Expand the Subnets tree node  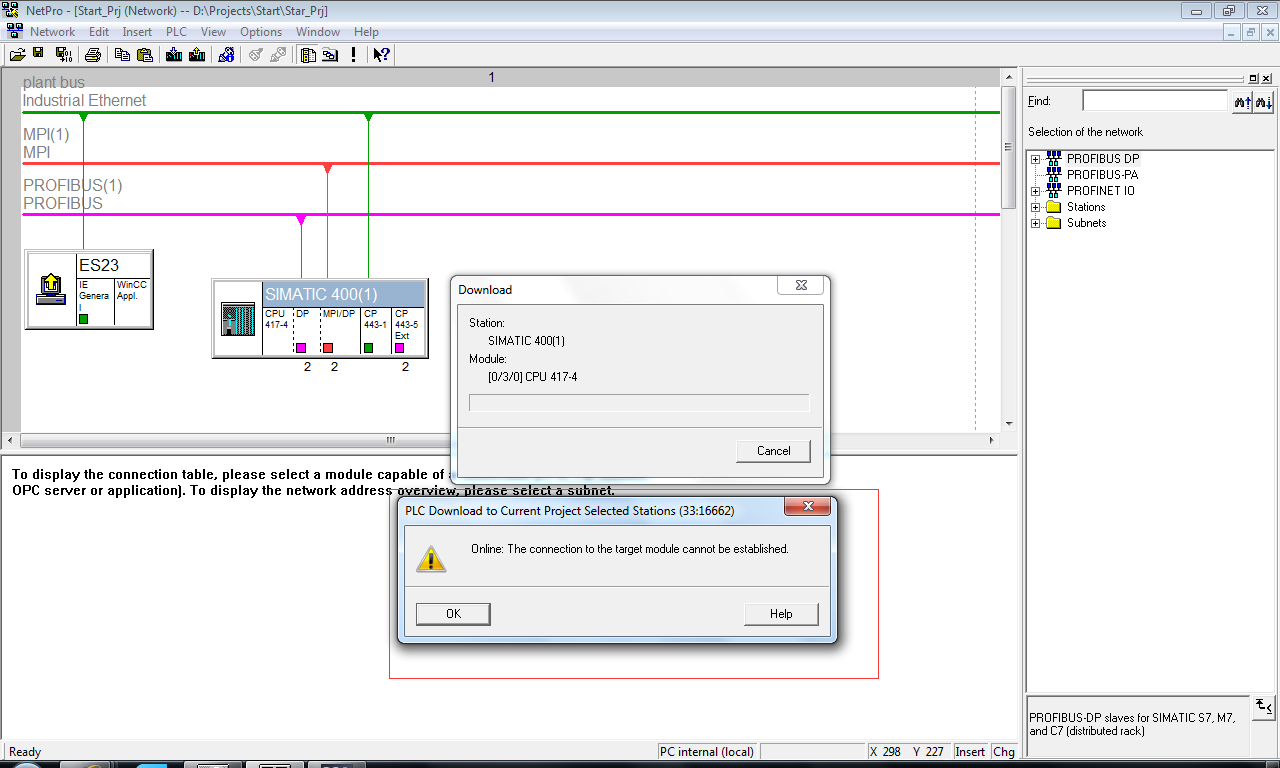[x=1036, y=223]
